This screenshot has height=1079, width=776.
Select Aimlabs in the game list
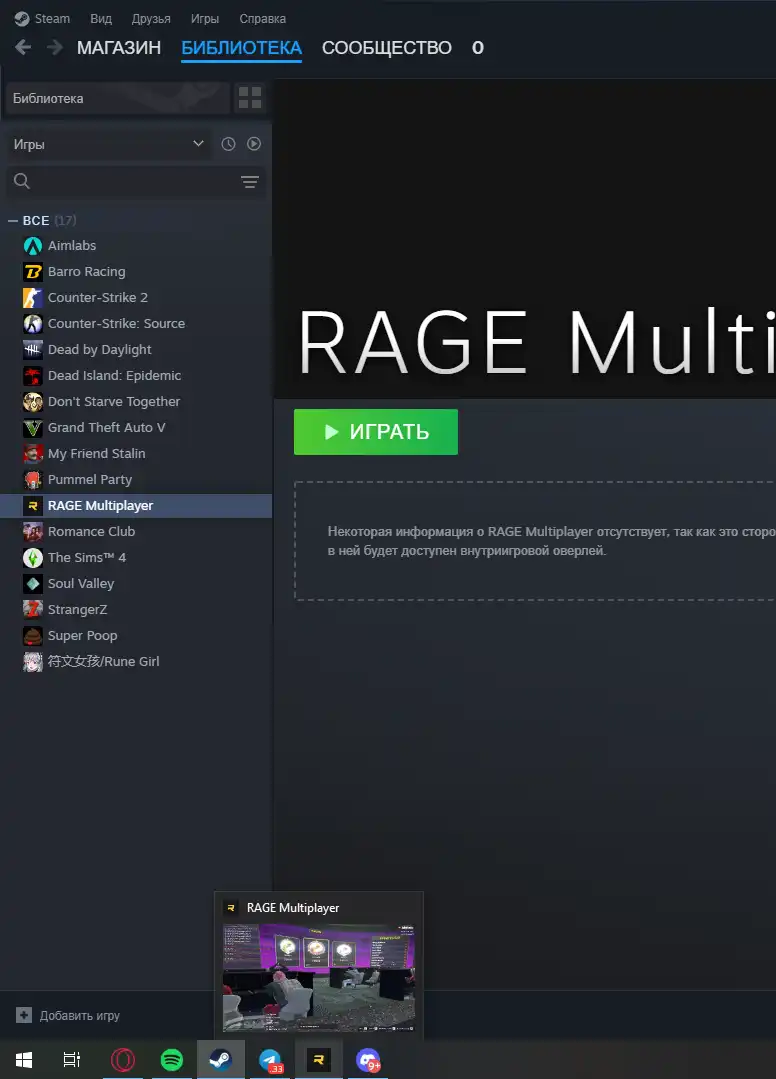(136, 246)
